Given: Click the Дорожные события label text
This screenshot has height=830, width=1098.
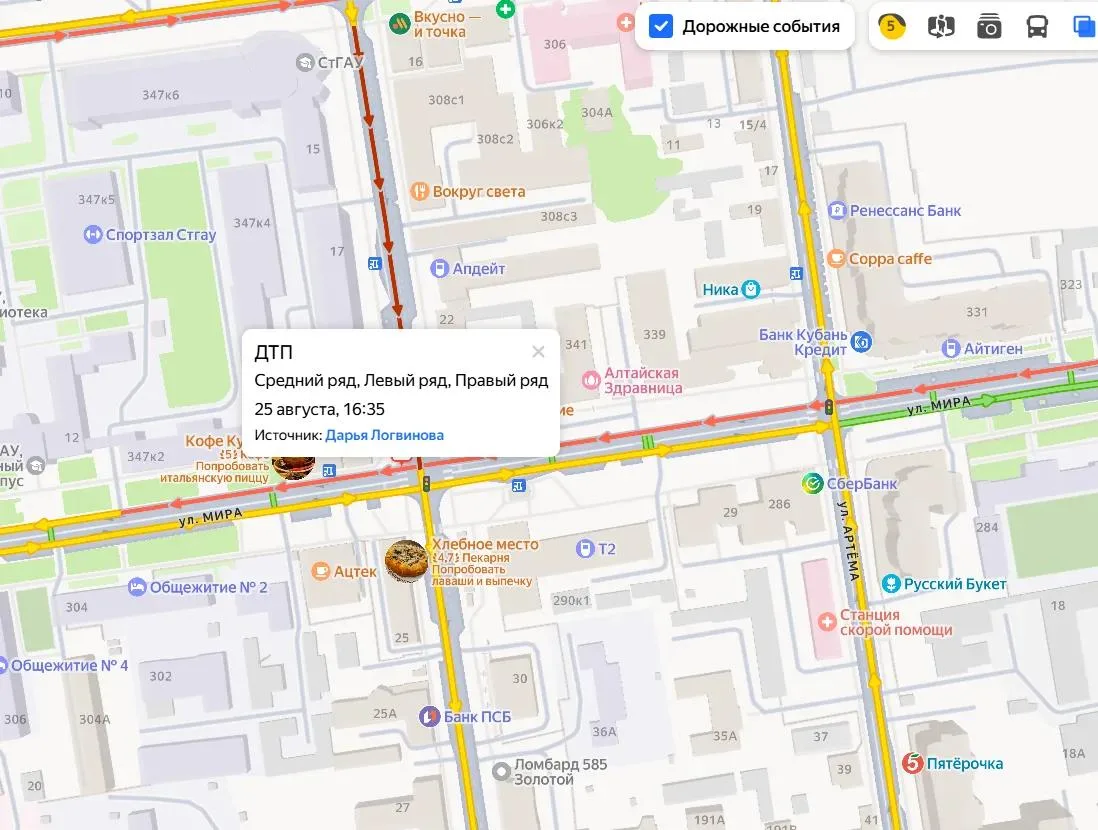Looking at the screenshot, I should [x=761, y=27].
